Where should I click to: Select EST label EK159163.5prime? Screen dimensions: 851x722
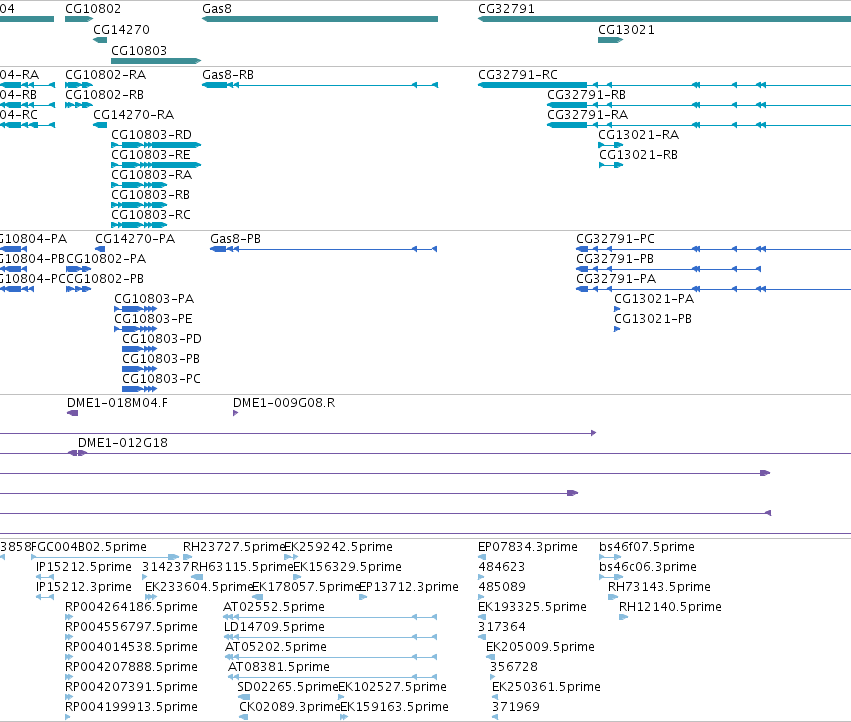coord(395,707)
